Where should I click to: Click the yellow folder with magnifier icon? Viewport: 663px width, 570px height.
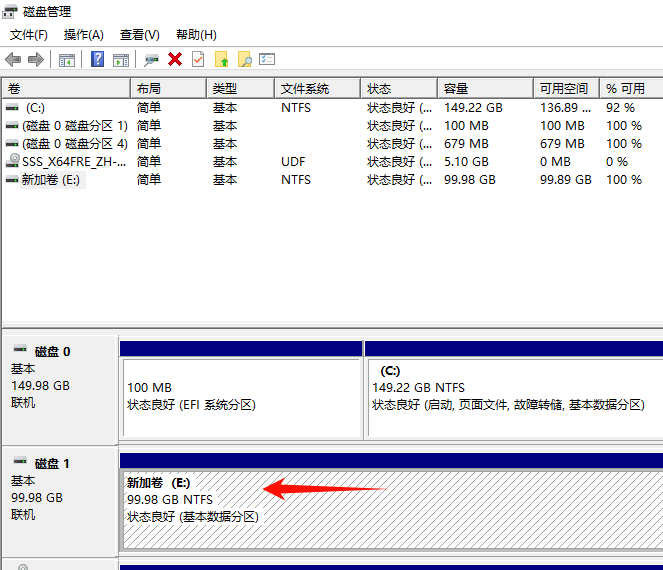click(x=244, y=59)
